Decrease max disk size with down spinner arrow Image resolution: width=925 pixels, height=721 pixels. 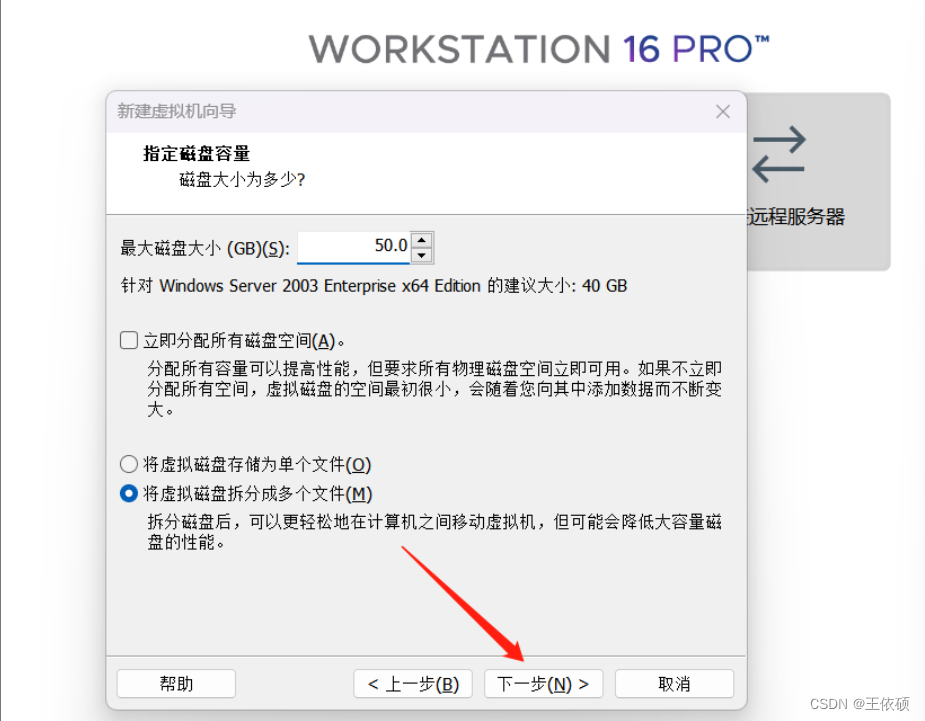point(421,255)
